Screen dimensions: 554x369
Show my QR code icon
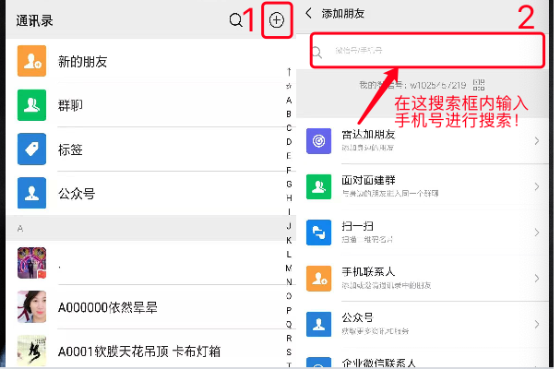point(478,85)
